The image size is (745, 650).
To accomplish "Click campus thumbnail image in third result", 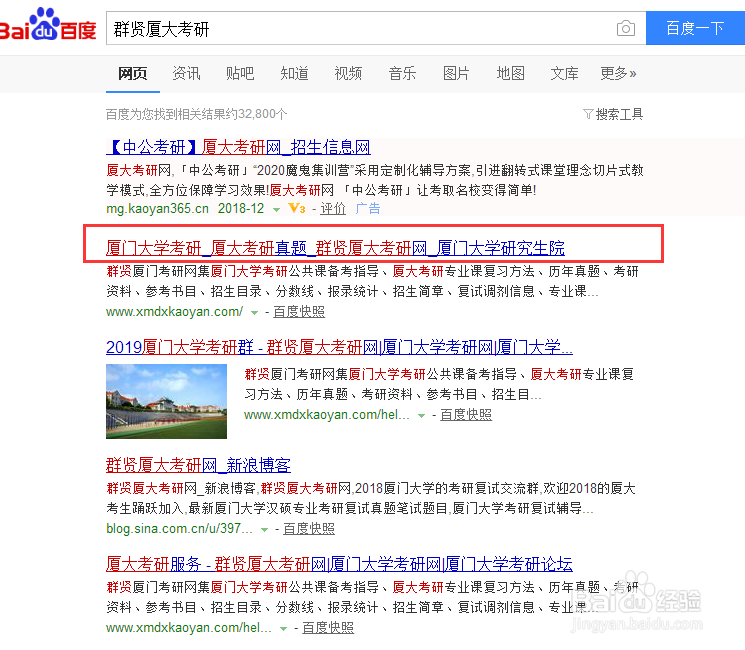I will 166,401.
